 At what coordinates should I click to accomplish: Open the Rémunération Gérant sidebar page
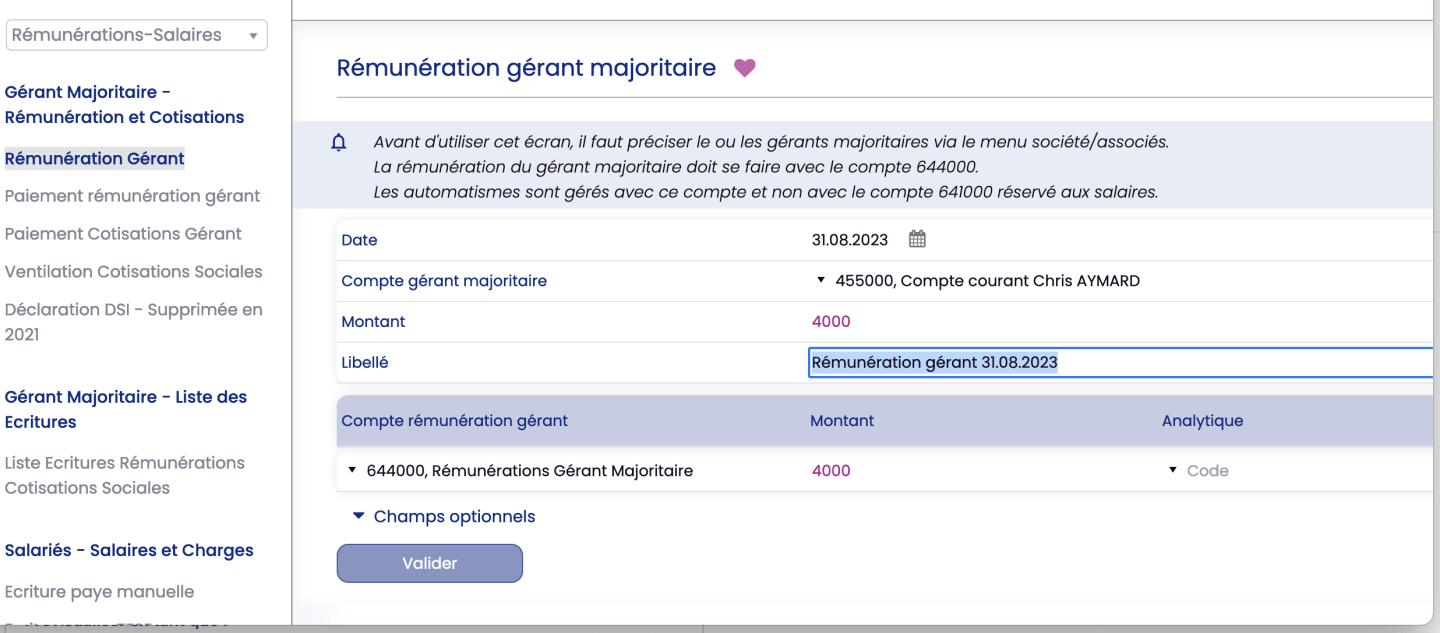pos(94,158)
